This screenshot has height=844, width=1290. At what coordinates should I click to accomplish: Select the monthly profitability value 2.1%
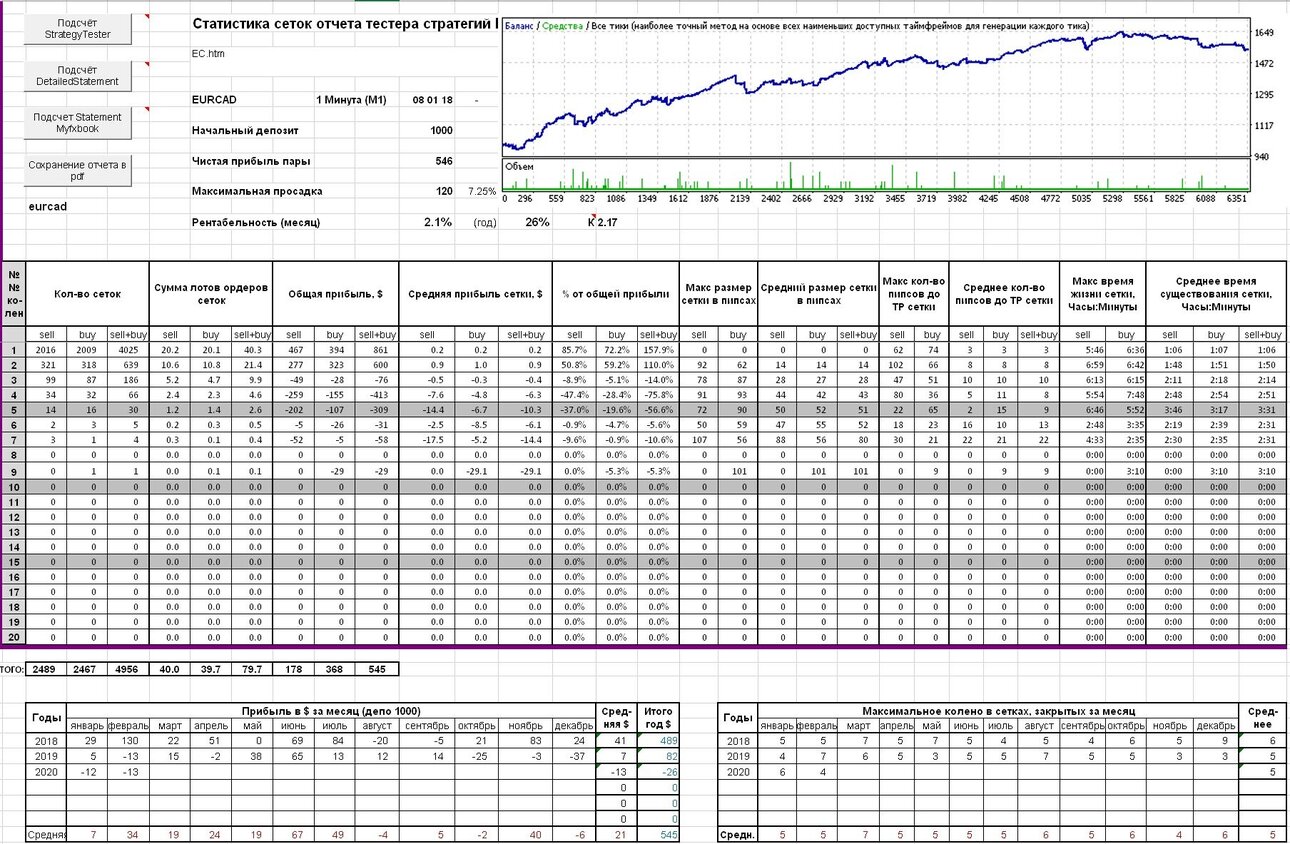pyautogui.click(x=438, y=222)
